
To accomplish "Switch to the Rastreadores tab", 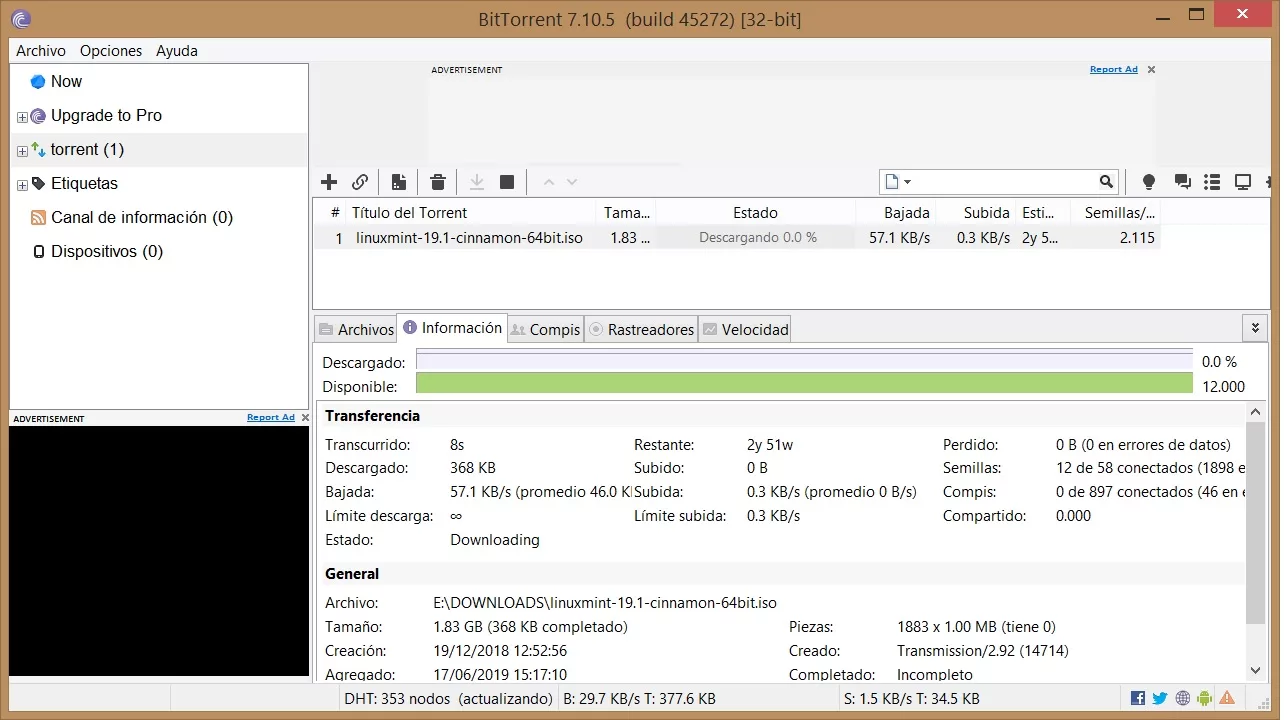I will [x=641, y=329].
